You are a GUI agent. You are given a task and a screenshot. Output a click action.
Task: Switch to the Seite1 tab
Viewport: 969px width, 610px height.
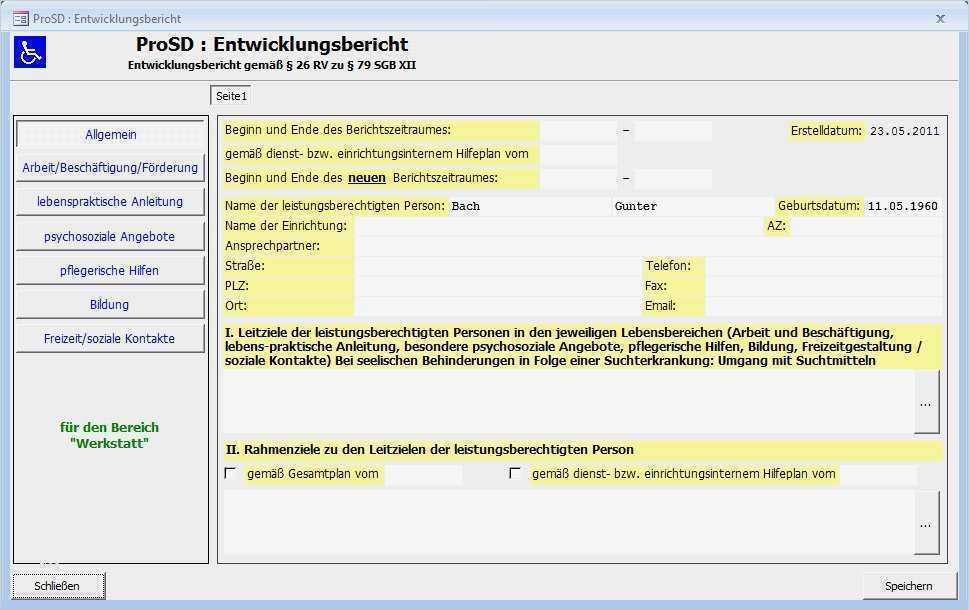click(231, 96)
